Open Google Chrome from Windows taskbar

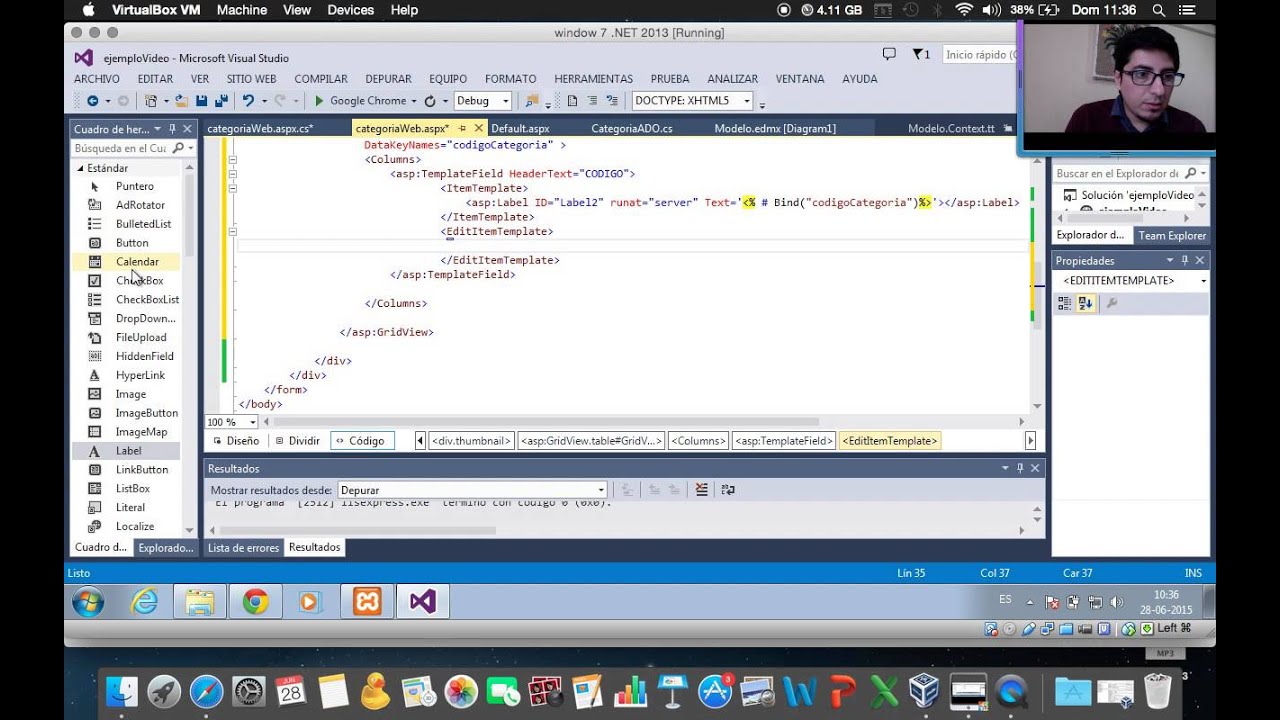[x=255, y=602]
